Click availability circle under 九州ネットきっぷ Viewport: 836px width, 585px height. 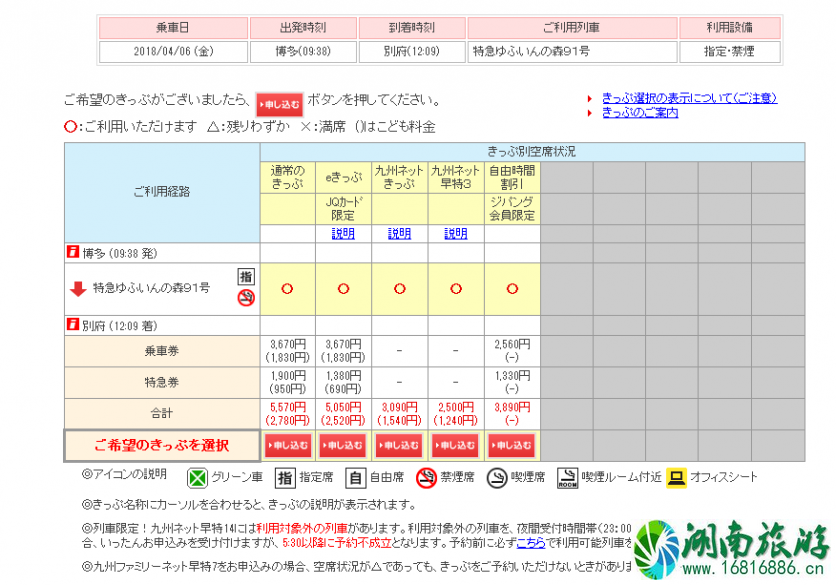400,289
